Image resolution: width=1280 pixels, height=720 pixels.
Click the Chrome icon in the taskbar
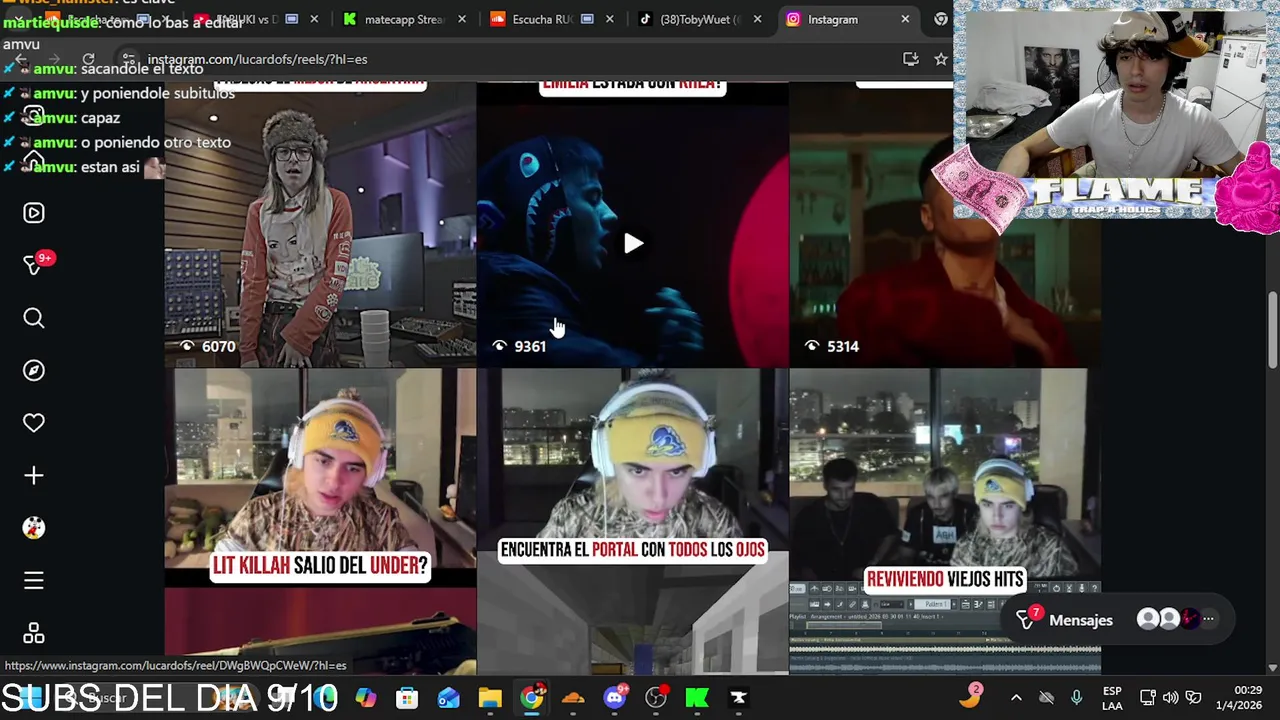click(x=532, y=698)
